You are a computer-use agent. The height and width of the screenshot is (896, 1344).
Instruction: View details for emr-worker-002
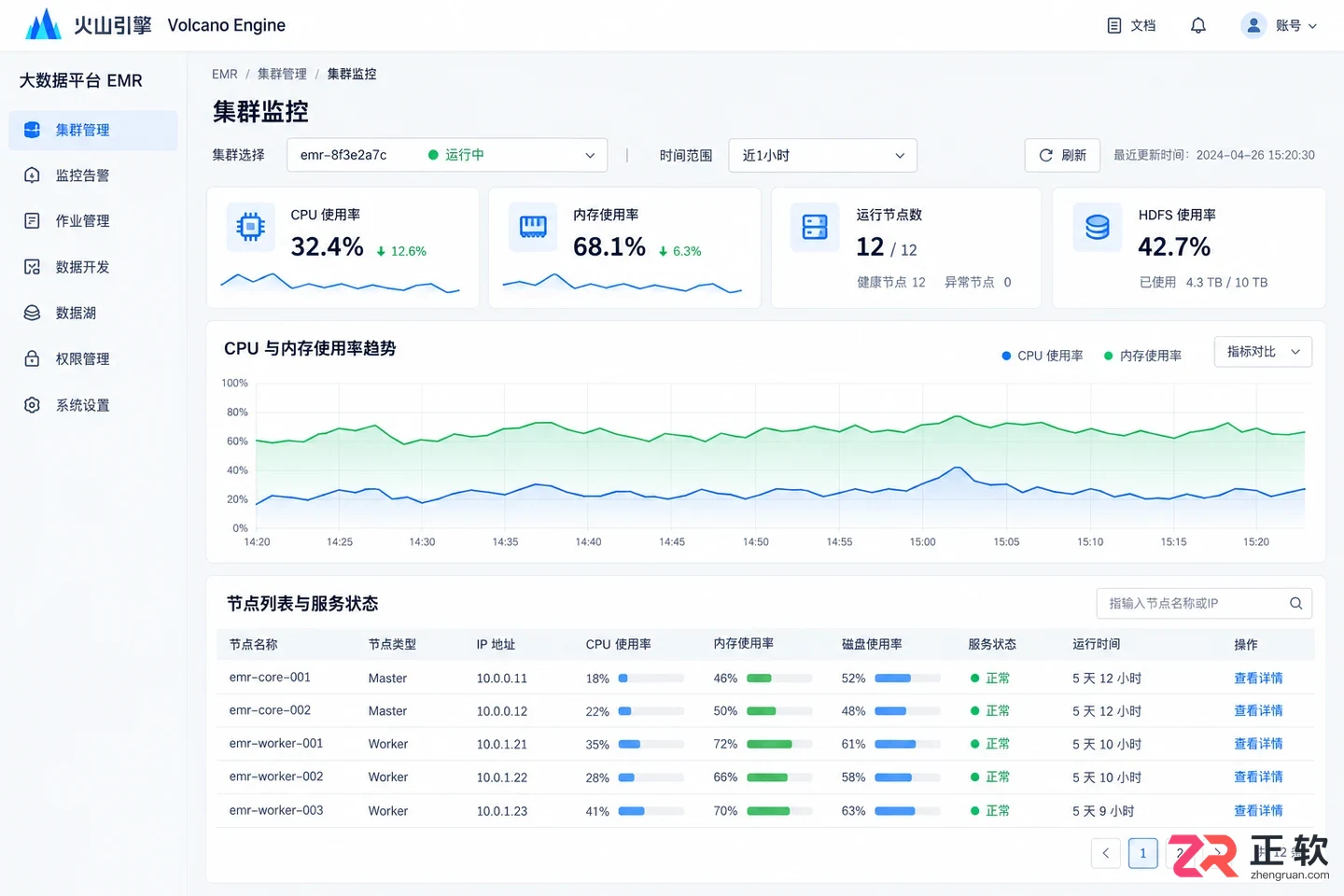[x=1258, y=777]
